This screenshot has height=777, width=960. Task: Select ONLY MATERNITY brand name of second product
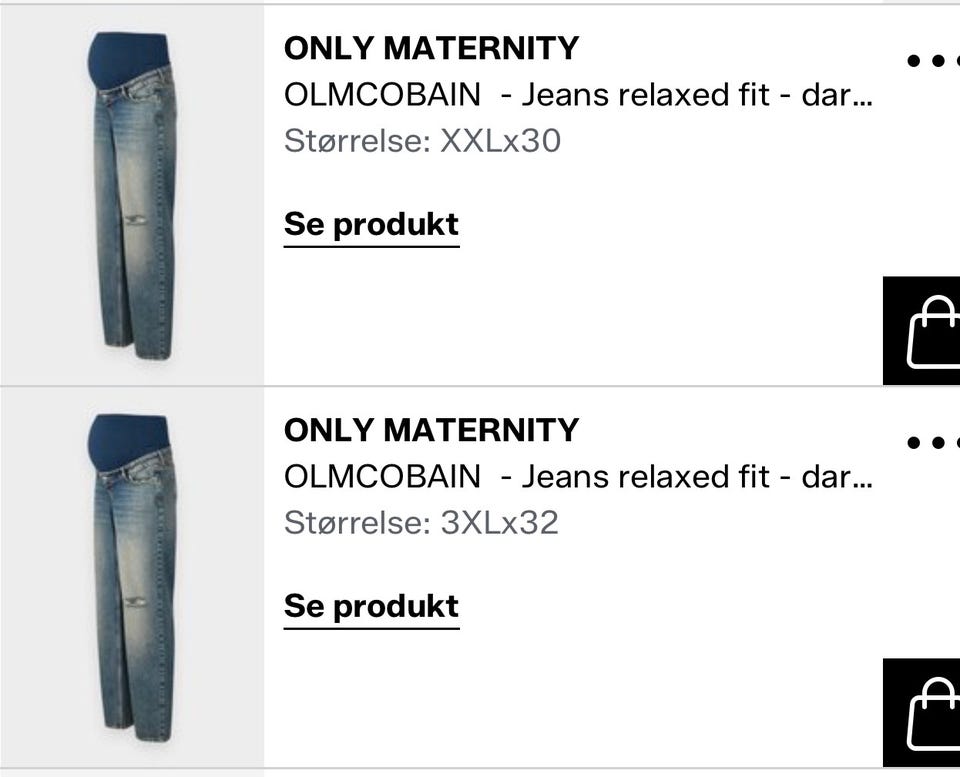point(431,430)
